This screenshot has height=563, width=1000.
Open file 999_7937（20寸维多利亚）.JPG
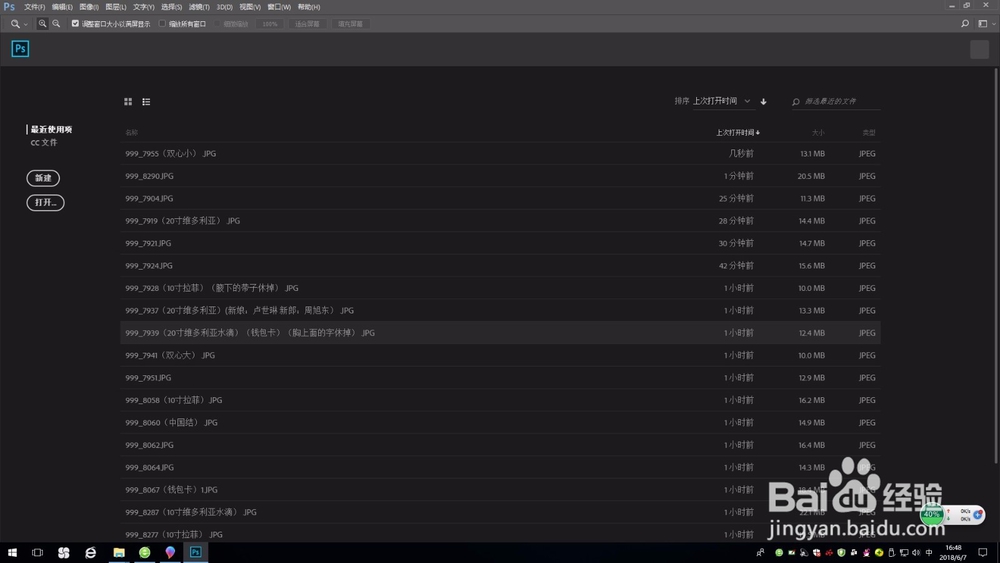click(500, 311)
